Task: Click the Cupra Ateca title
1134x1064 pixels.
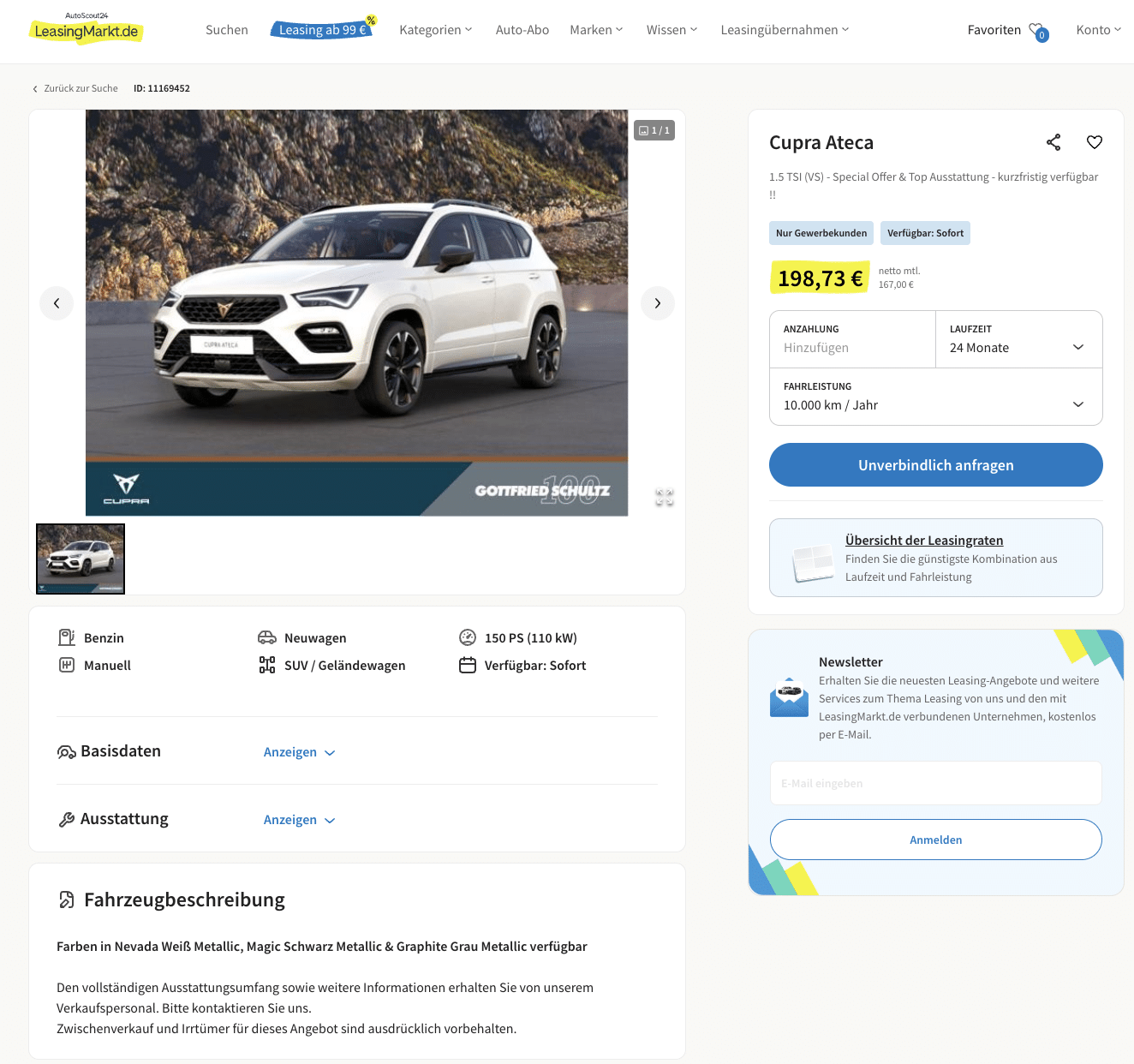Action: point(821,142)
